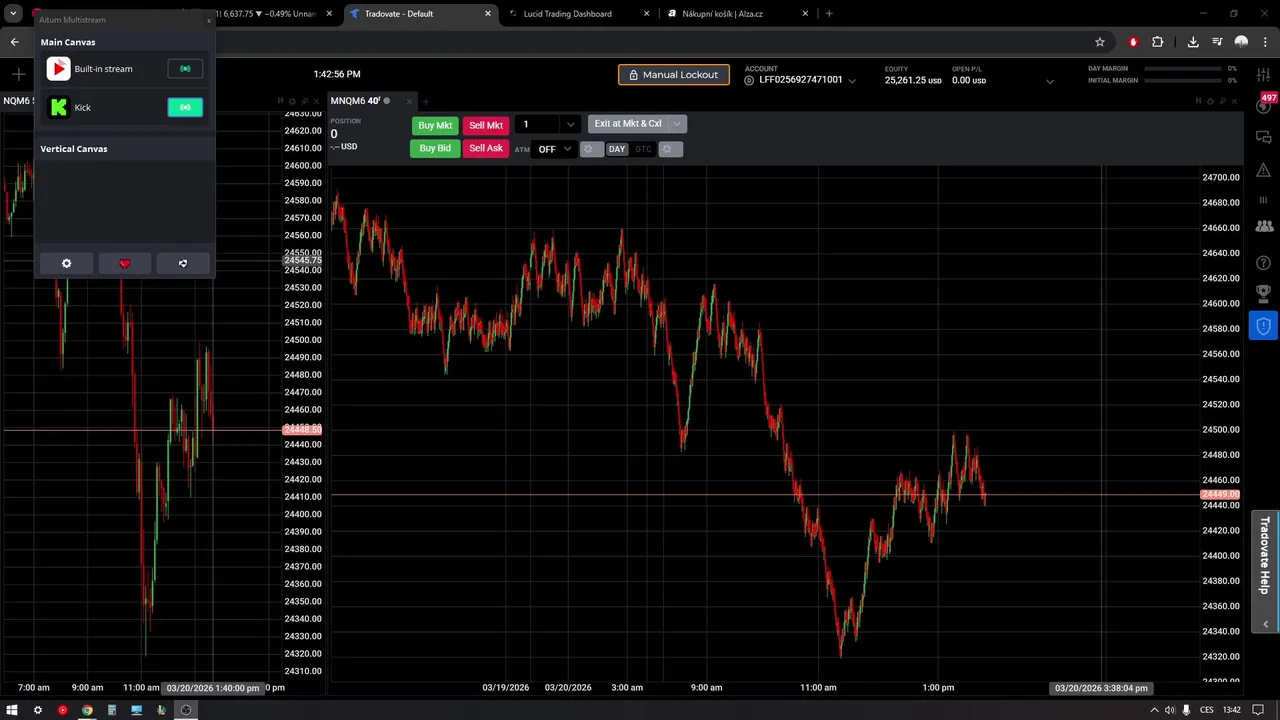Show hidden system tray icons chevron
Screen dimensions: 1280x720
[1155, 710]
